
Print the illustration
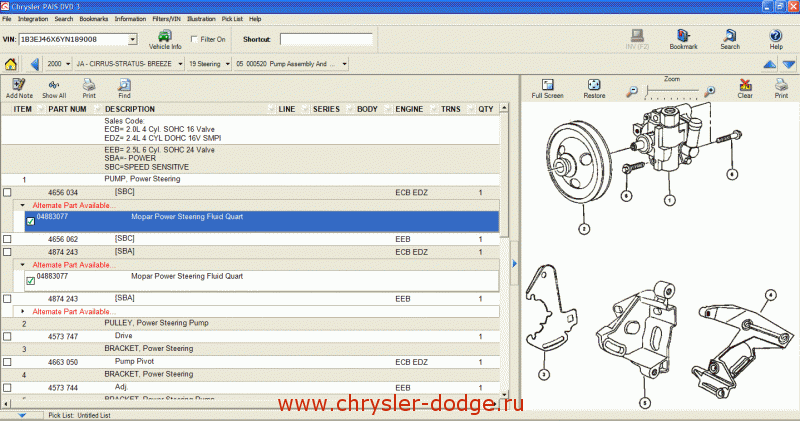pos(781,89)
